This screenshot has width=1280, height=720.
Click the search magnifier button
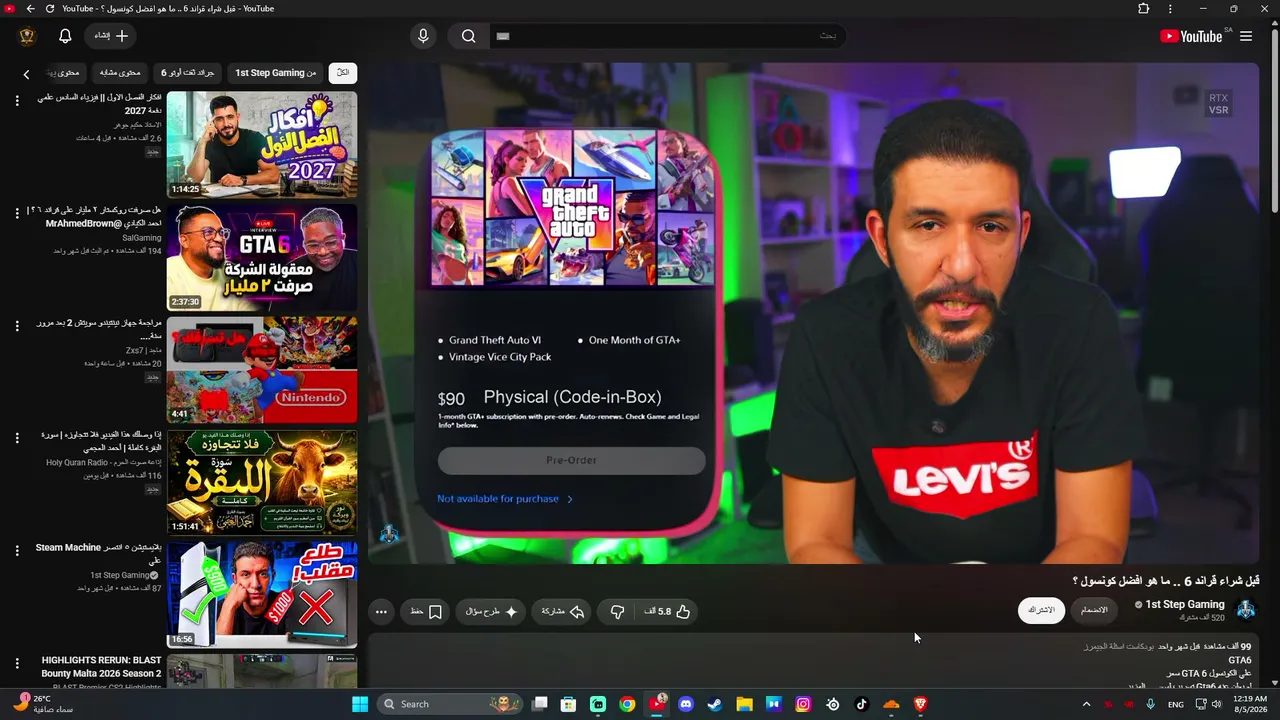coord(469,36)
